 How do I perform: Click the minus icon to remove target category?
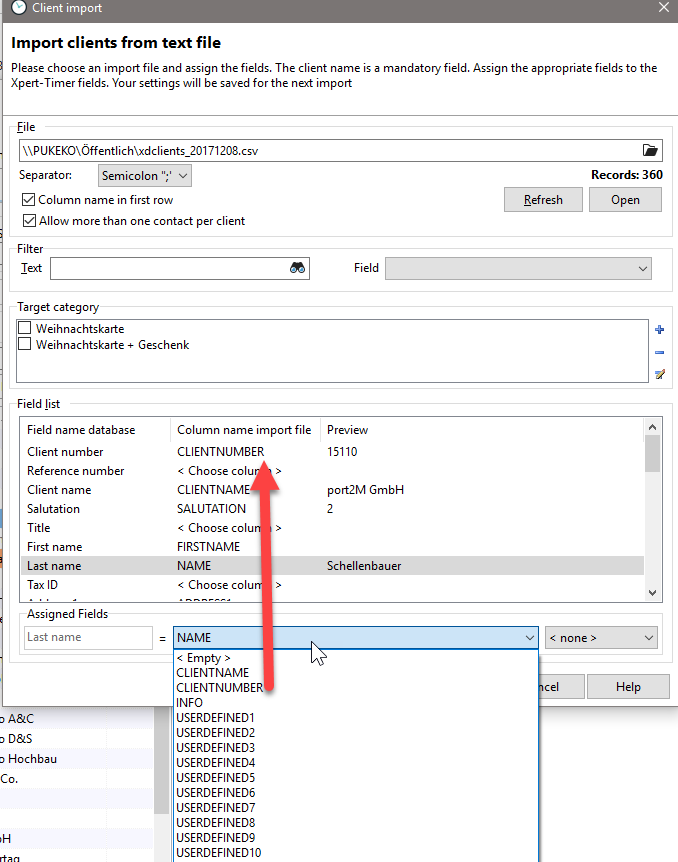pyautogui.click(x=659, y=352)
